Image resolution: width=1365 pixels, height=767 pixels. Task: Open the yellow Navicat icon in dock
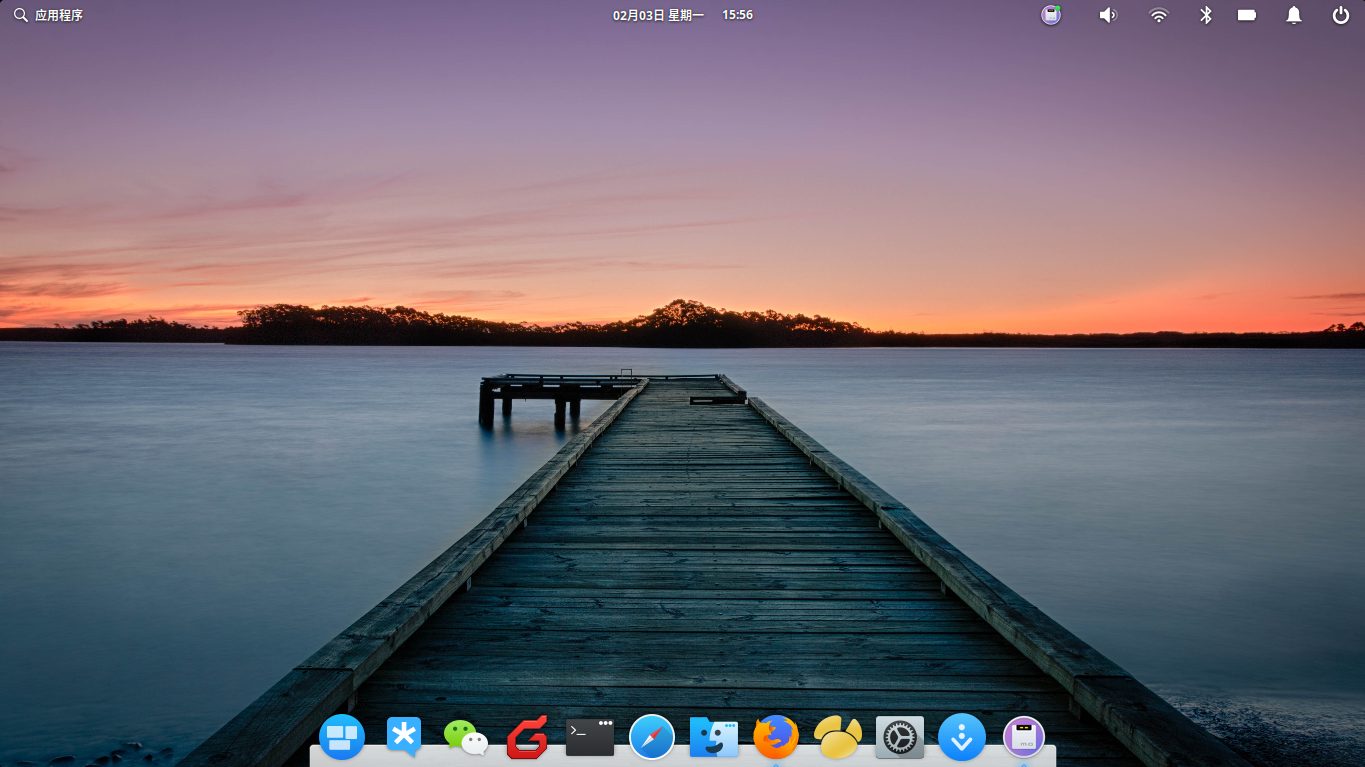pos(837,738)
